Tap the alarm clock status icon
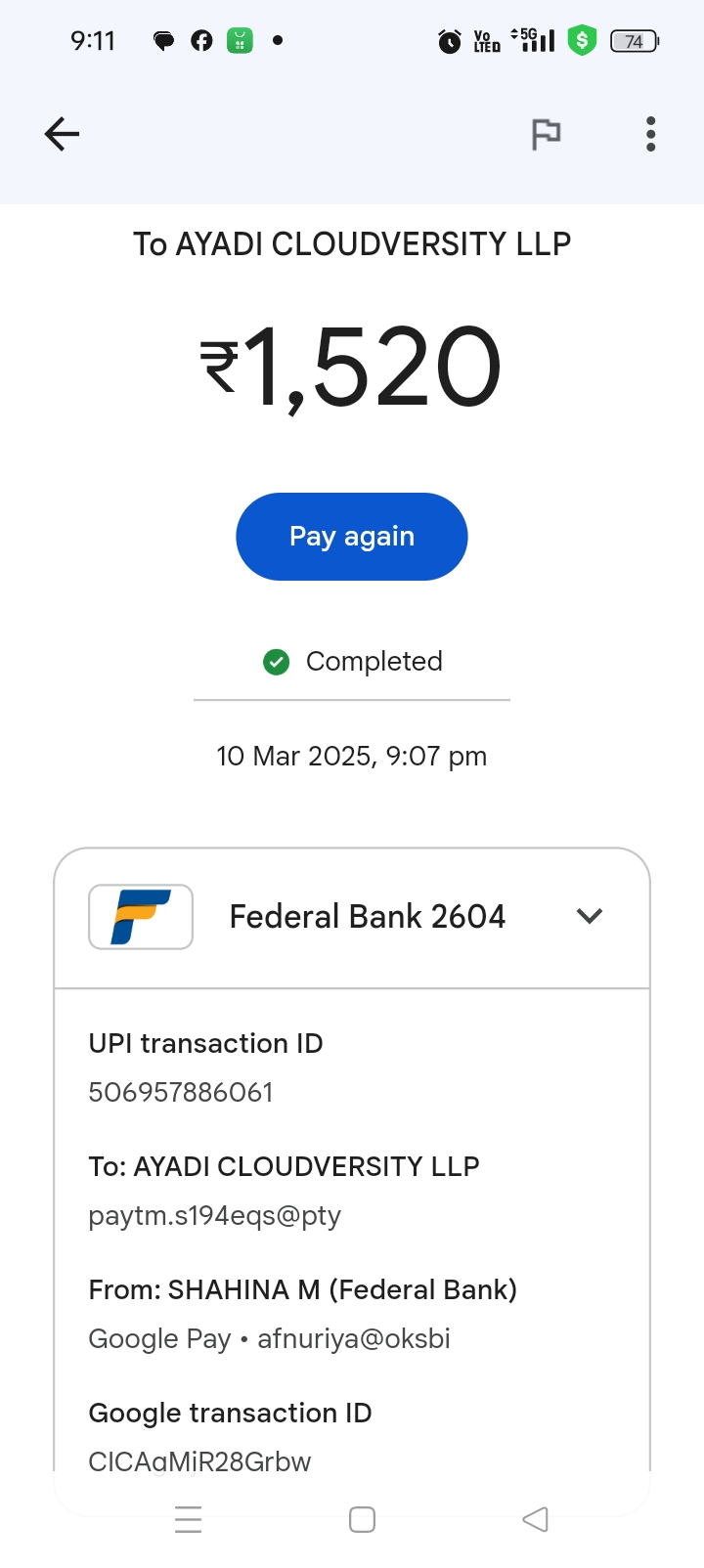Screen dimensions: 704x1568 pyautogui.click(x=450, y=41)
